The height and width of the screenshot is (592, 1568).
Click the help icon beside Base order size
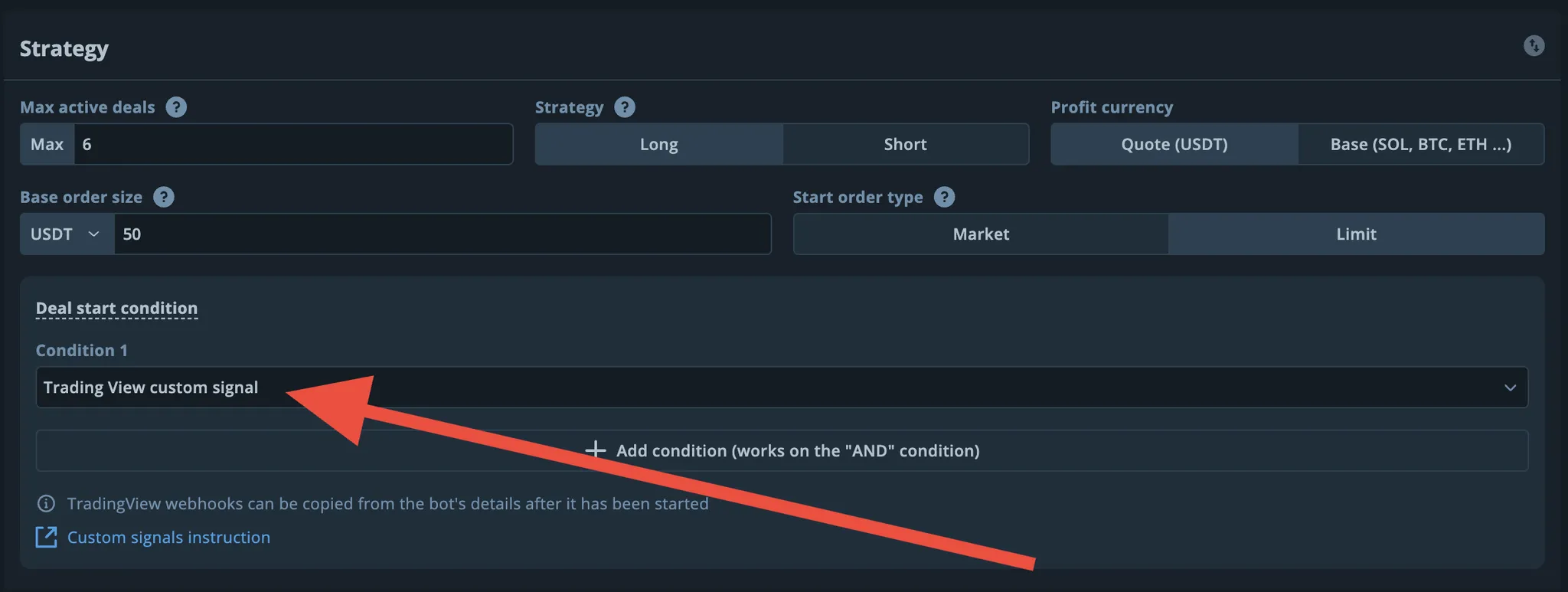coord(164,197)
